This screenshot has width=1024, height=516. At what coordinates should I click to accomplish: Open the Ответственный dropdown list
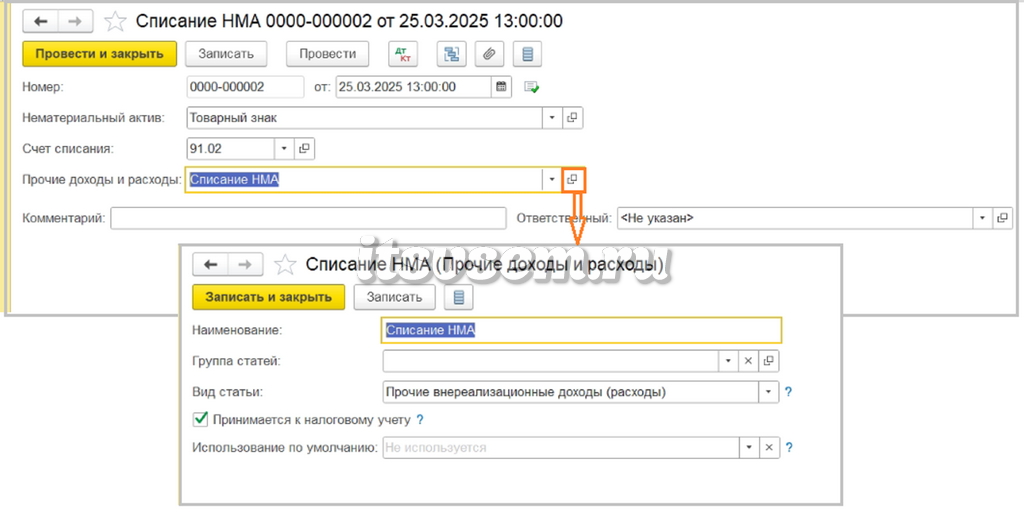tap(982, 219)
